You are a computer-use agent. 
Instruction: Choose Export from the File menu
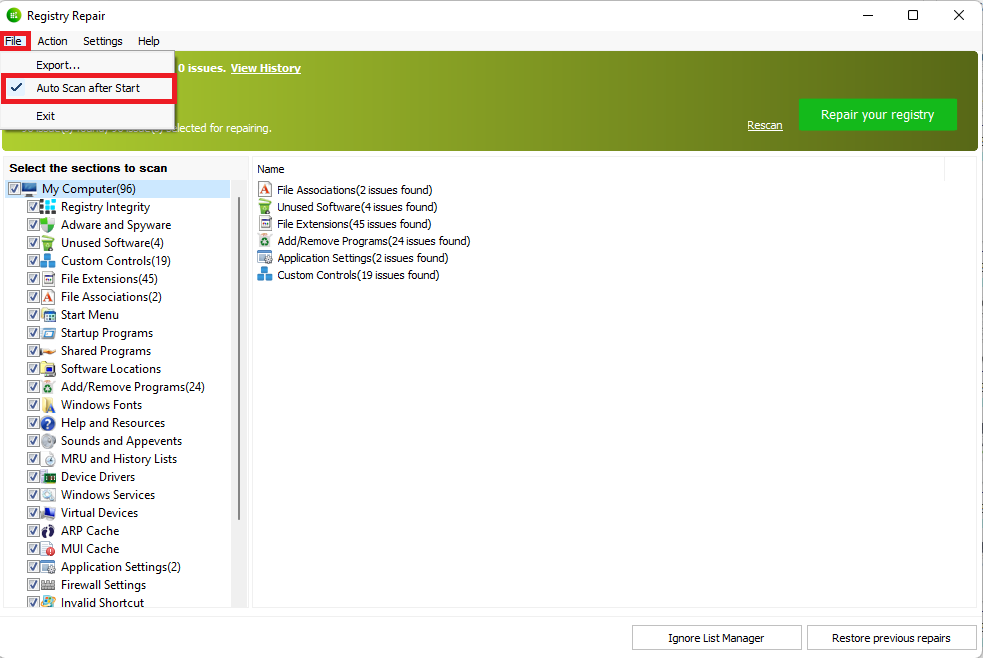coord(58,65)
